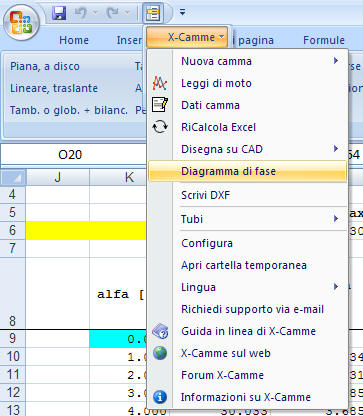Click the X-Camme sul web globe icon

tap(160, 353)
